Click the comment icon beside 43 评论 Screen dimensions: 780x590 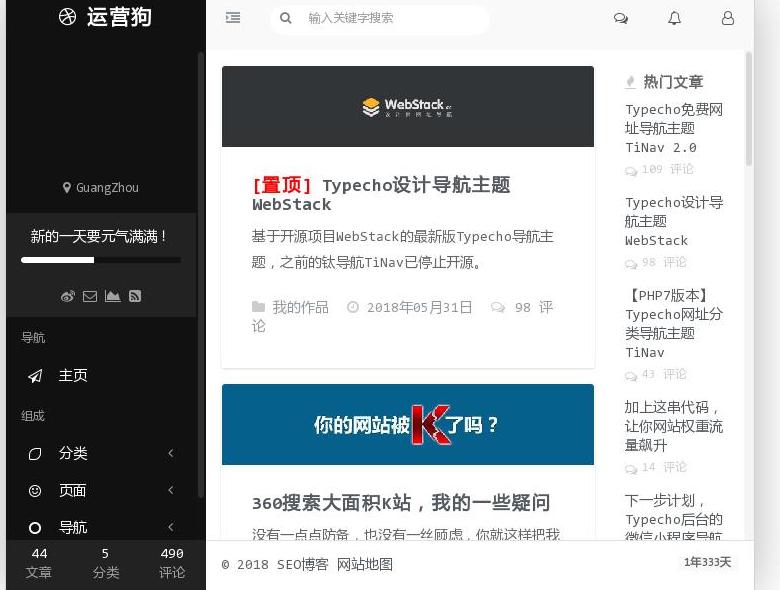[x=631, y=376]
